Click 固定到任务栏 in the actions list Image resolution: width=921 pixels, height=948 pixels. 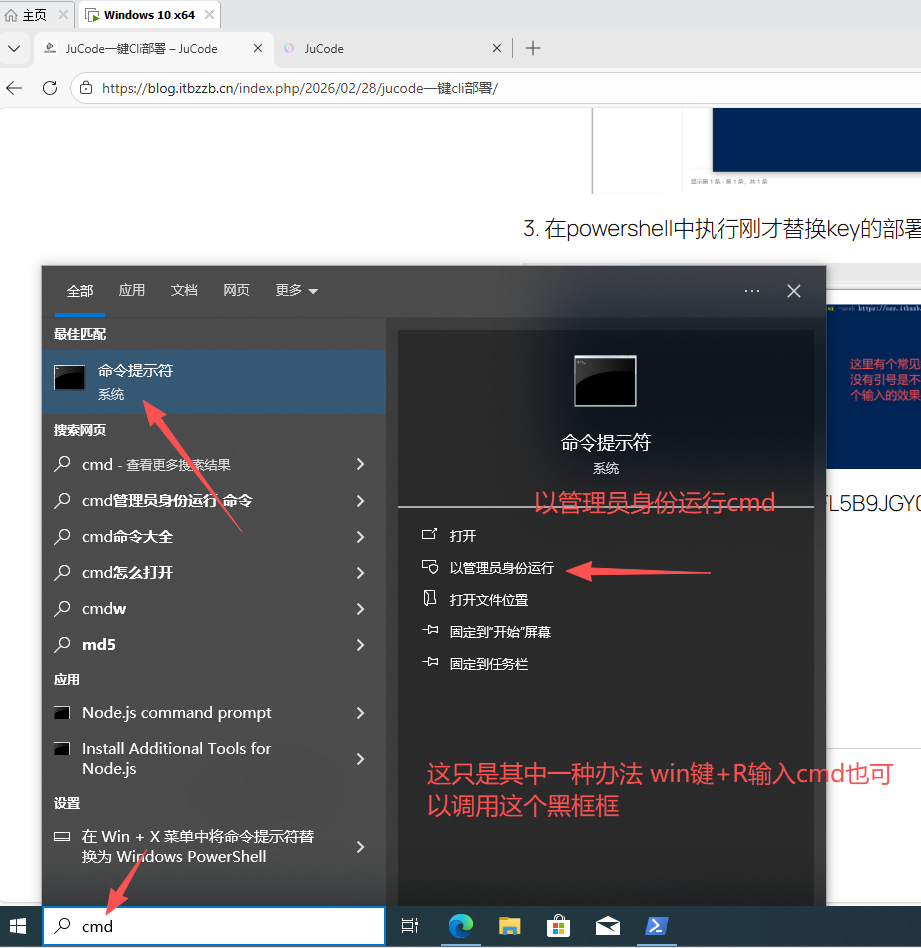tap(488, 664)
